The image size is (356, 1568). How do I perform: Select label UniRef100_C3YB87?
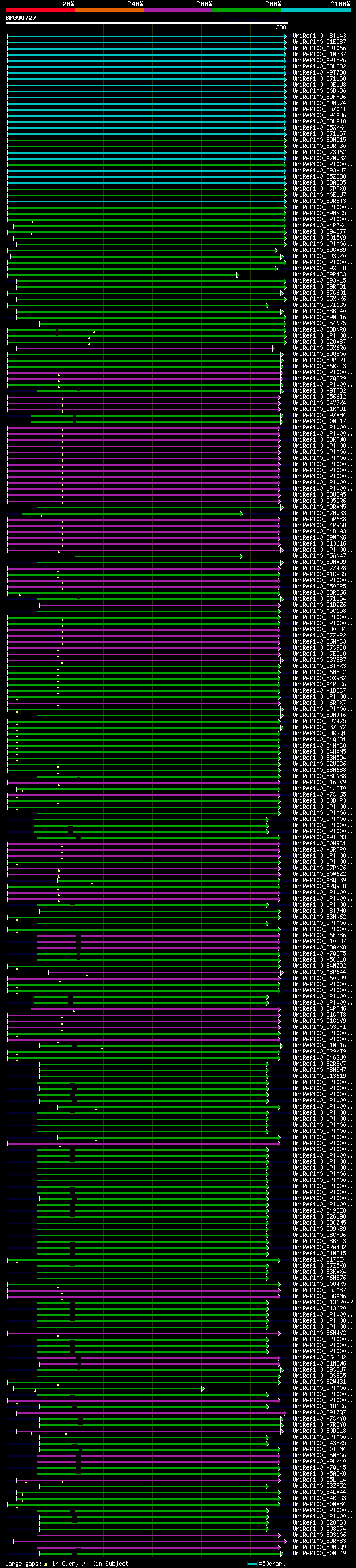pos(319,660)
